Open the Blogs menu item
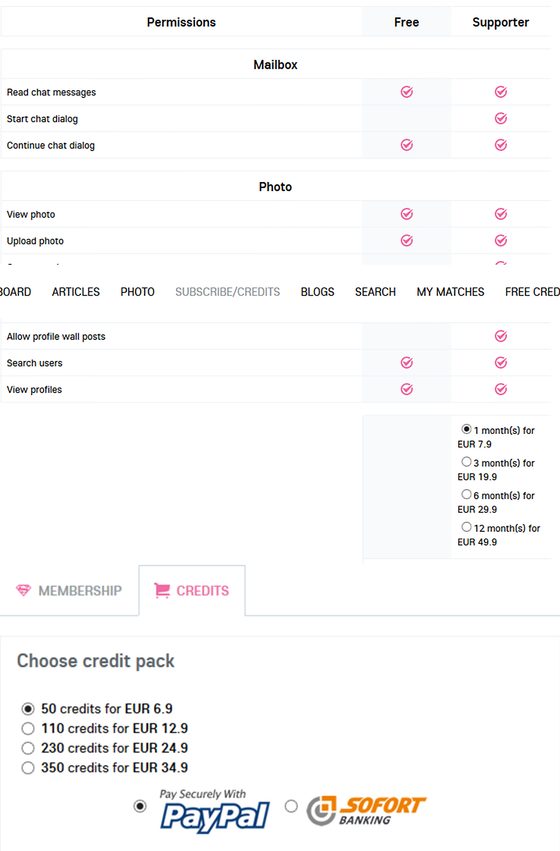 (x=317, y=292)
